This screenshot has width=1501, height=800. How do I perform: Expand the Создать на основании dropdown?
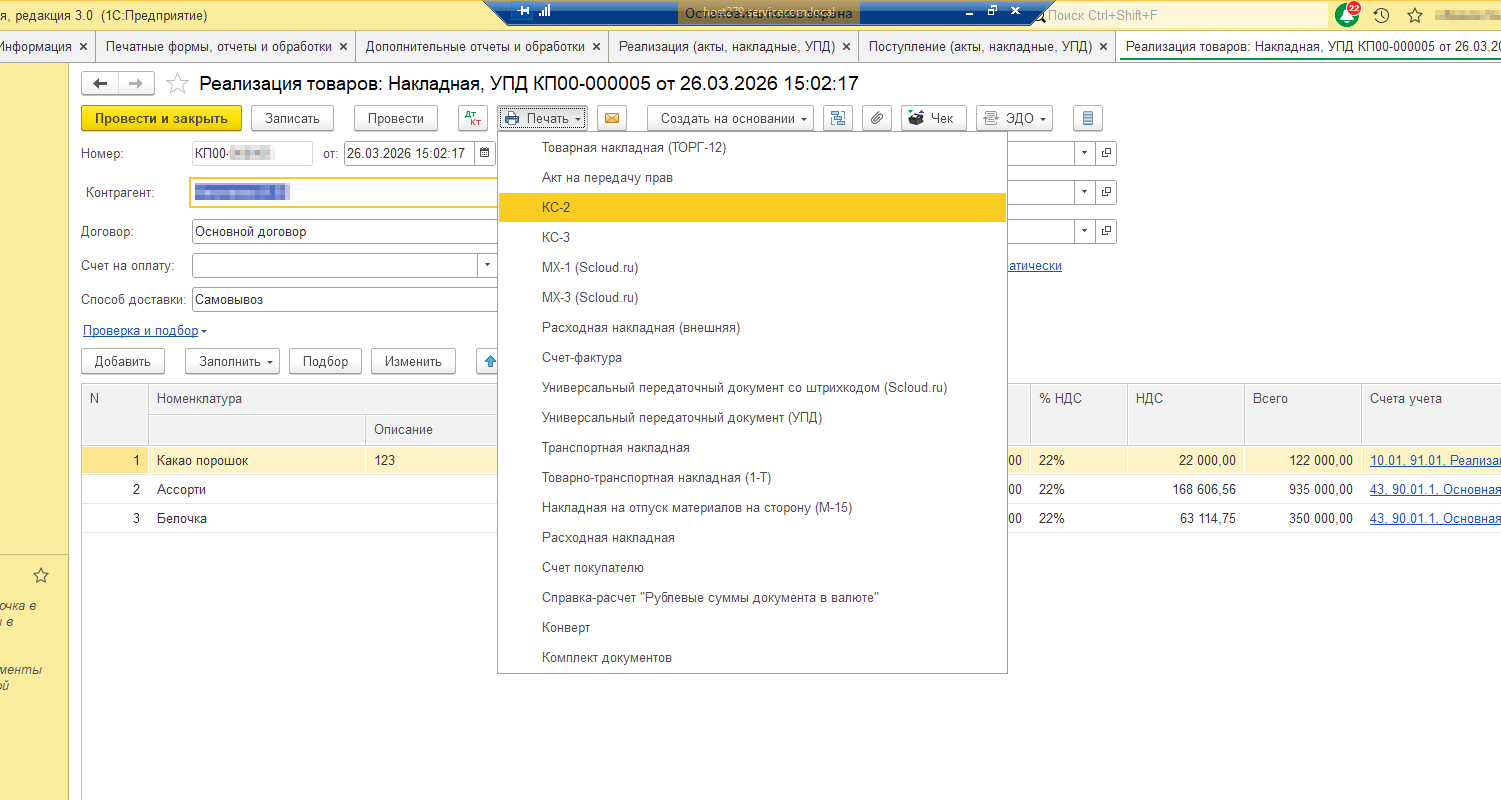[x=730, y=118]
